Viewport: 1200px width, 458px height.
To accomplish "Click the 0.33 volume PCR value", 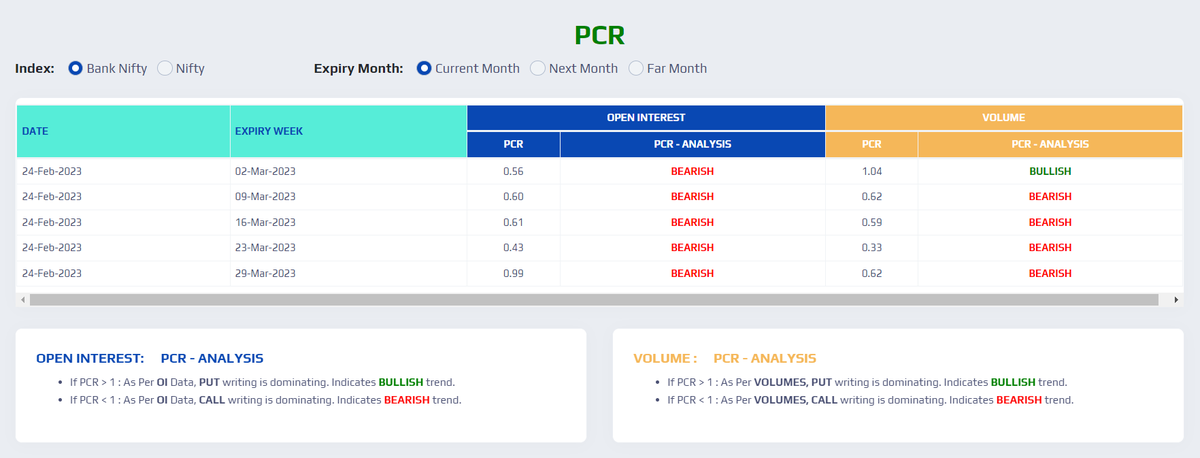I will [871, 248].
